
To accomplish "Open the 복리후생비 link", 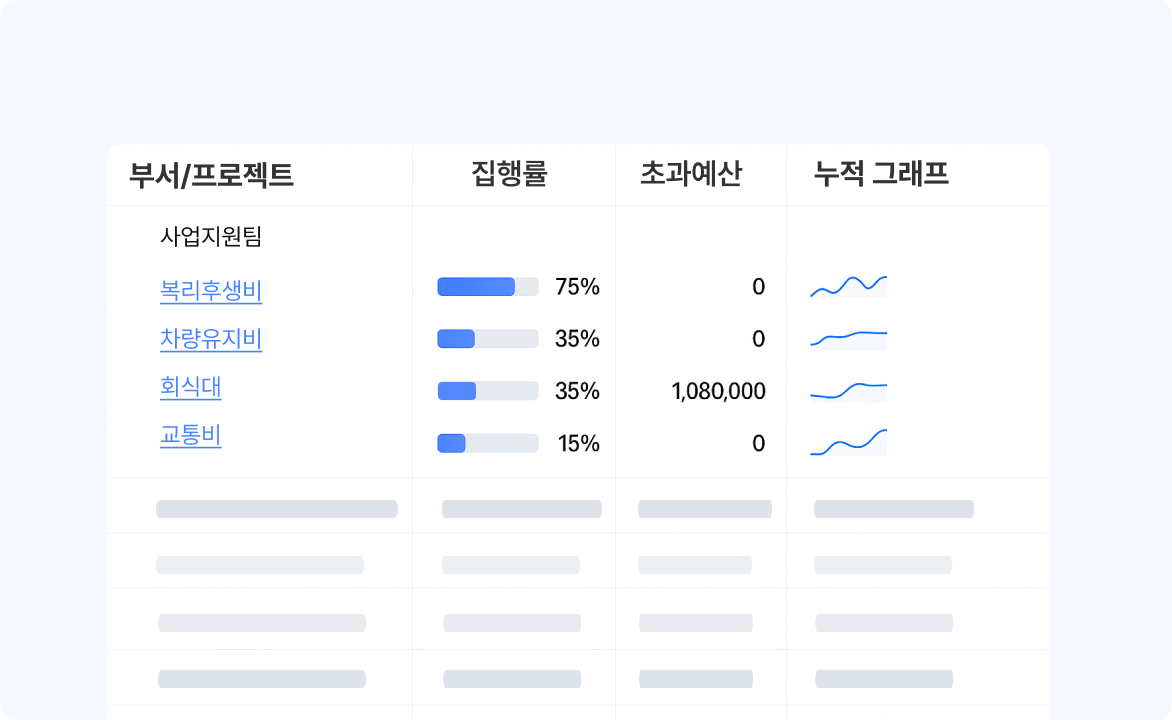I will click(x=211, y=291).
